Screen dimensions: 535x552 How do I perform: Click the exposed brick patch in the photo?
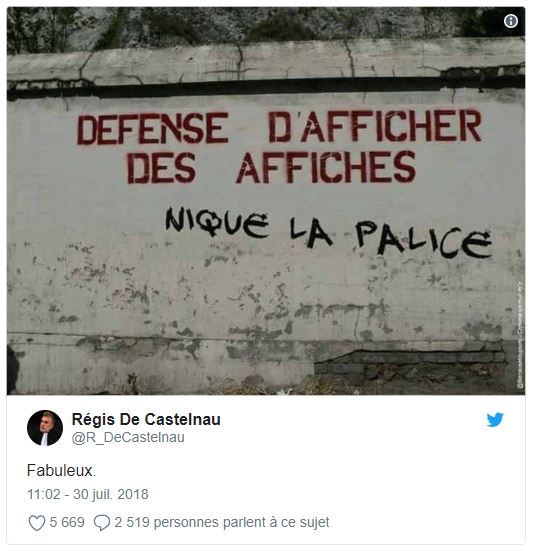tap(410, 370)
